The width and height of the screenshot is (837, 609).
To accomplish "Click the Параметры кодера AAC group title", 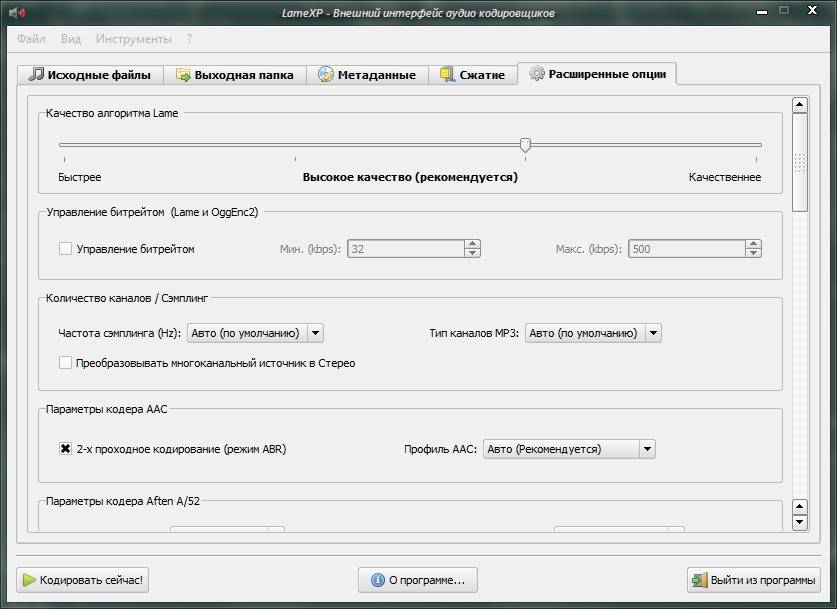I will (x=107, y=409).
